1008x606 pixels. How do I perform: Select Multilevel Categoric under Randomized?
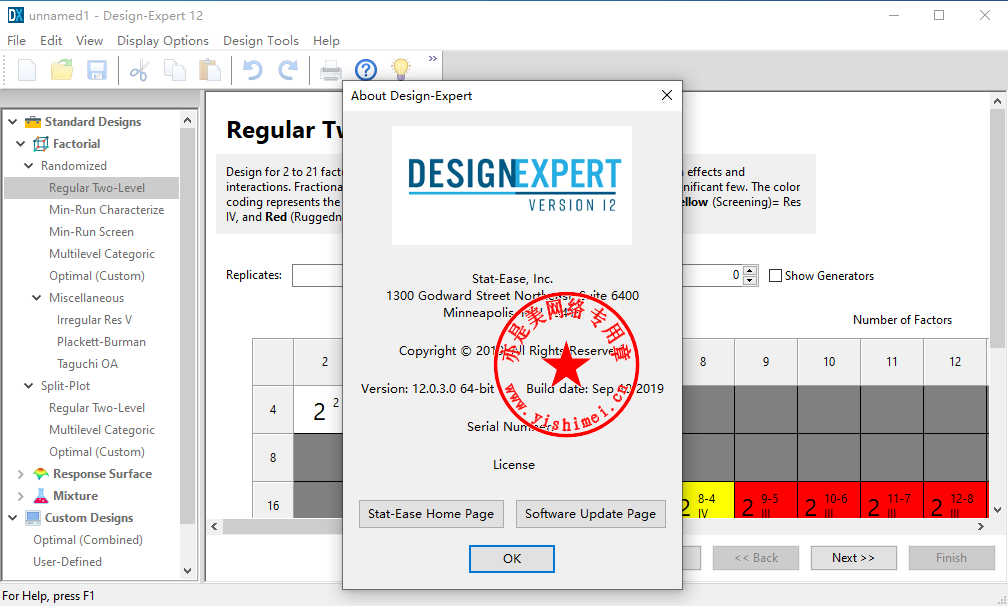pyautogui.click(x=102, y=254)
